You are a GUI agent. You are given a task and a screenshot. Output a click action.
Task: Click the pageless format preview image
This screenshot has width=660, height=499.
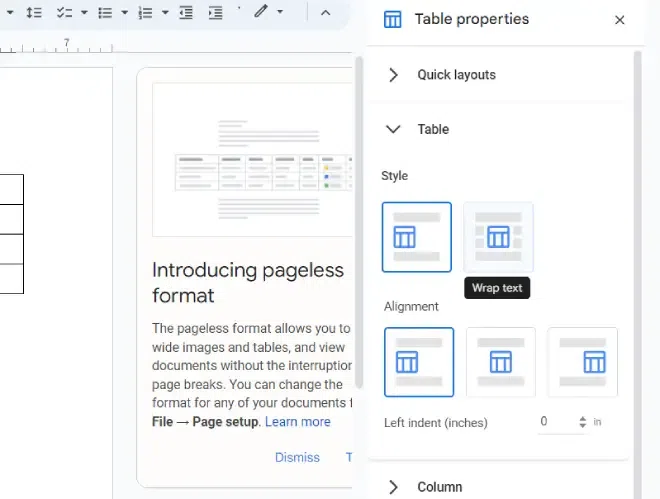pyautogui.click(x=252, y=159)
